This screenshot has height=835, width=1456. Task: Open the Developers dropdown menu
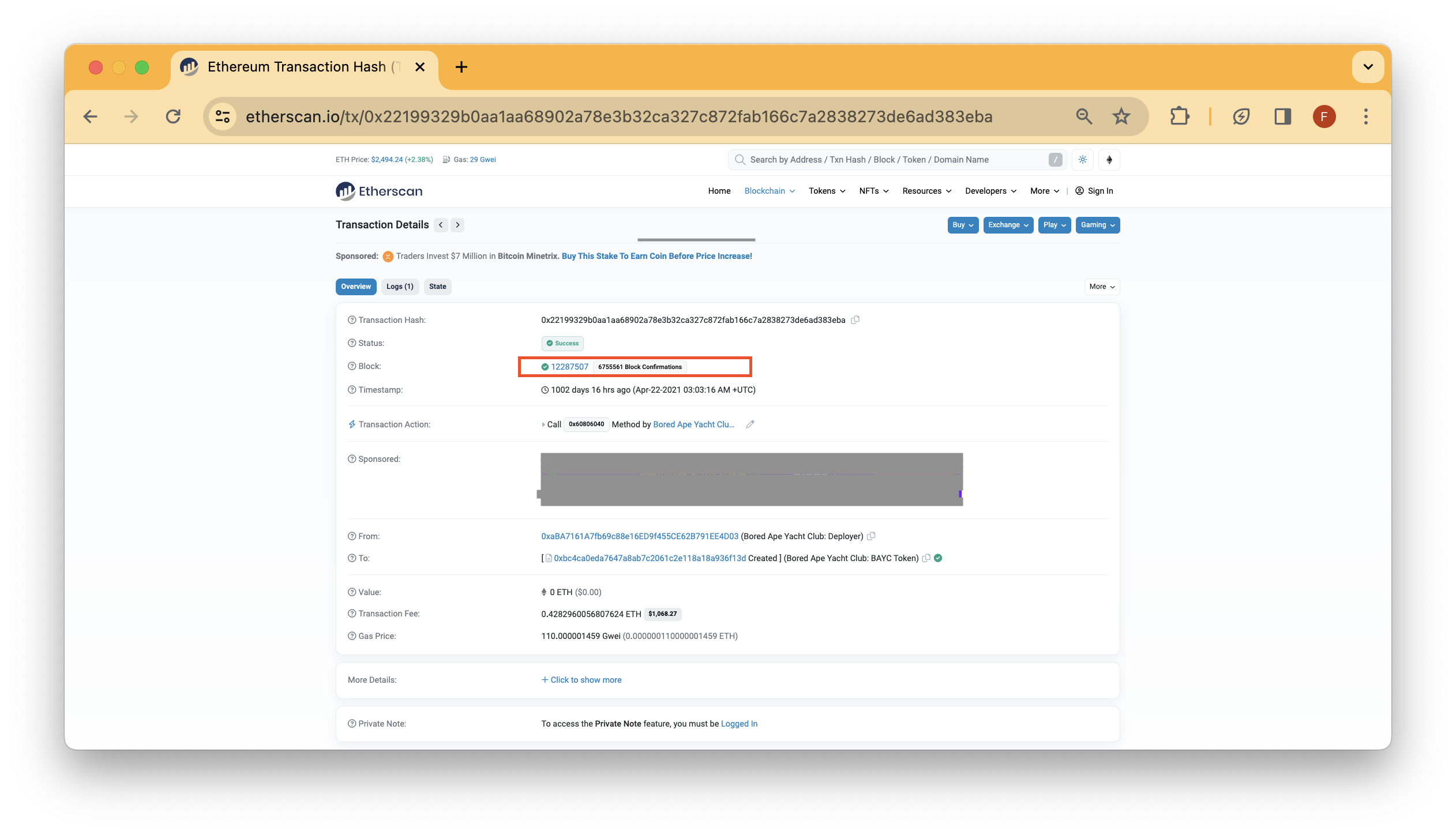point(991,191)
